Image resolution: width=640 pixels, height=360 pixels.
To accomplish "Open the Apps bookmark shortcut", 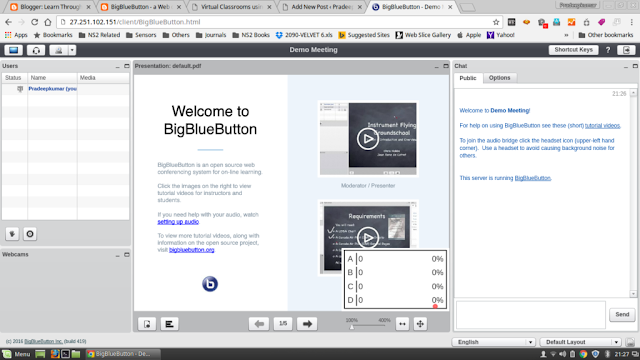I will (16, 35).
